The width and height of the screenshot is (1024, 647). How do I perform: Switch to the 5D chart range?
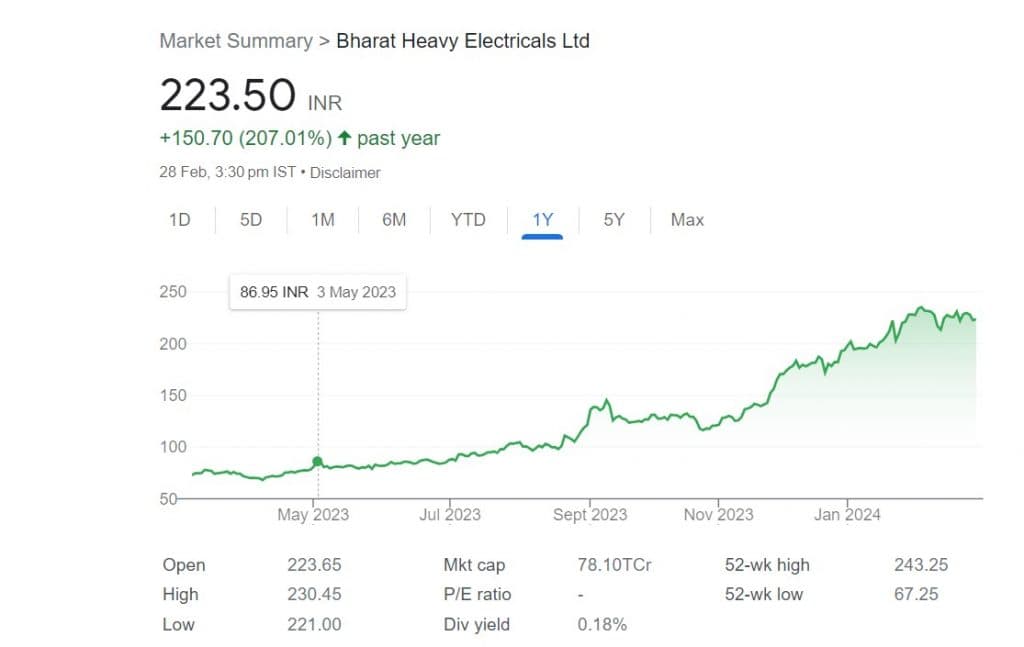(251, 220)
